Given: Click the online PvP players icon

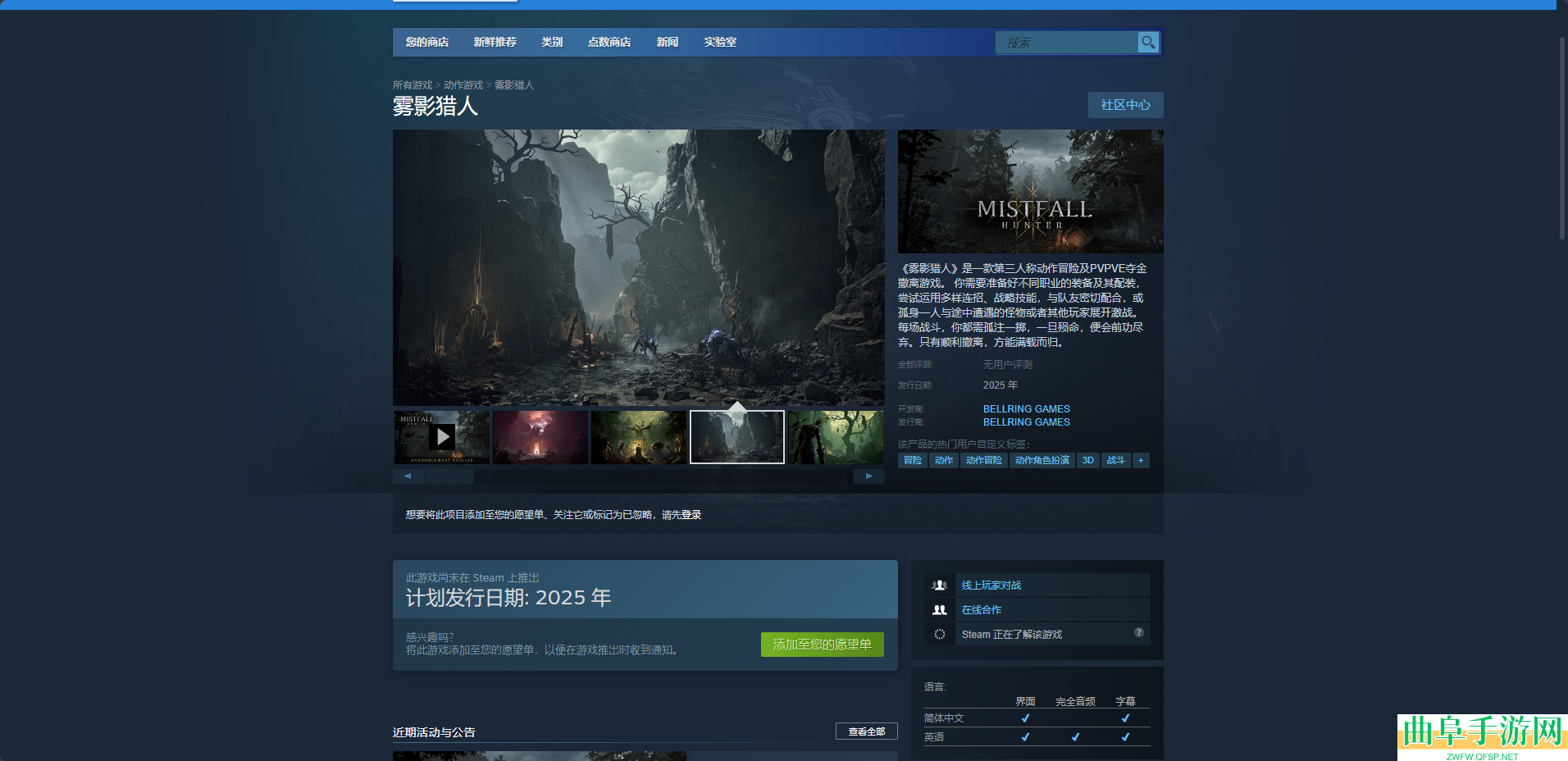Looking at the screenshot, I should pos(940,586).
